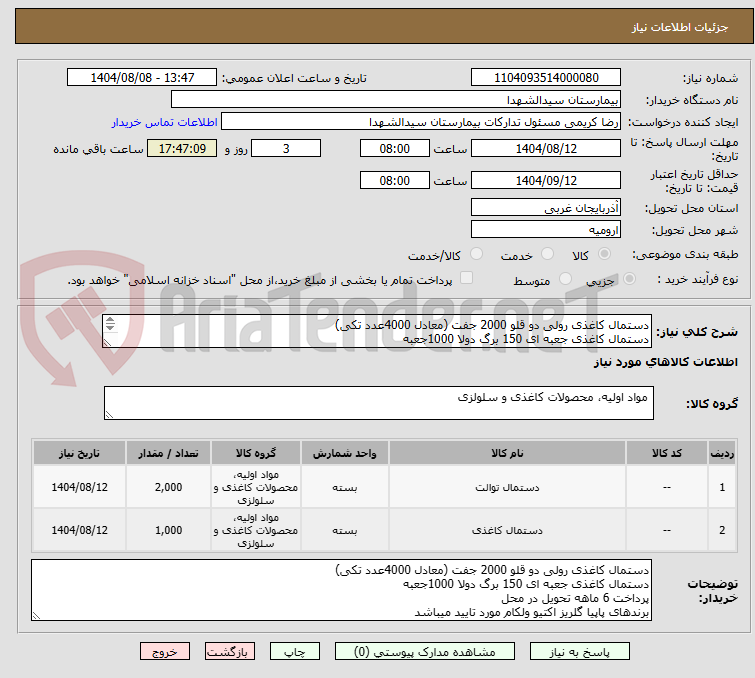Click the 'گروه کالا' column header
The image size is (755, 678).
256,453
